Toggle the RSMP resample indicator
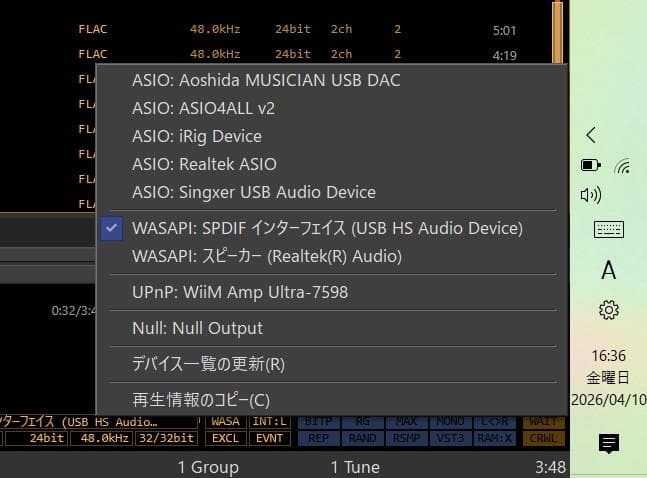 tap(407, 438)
